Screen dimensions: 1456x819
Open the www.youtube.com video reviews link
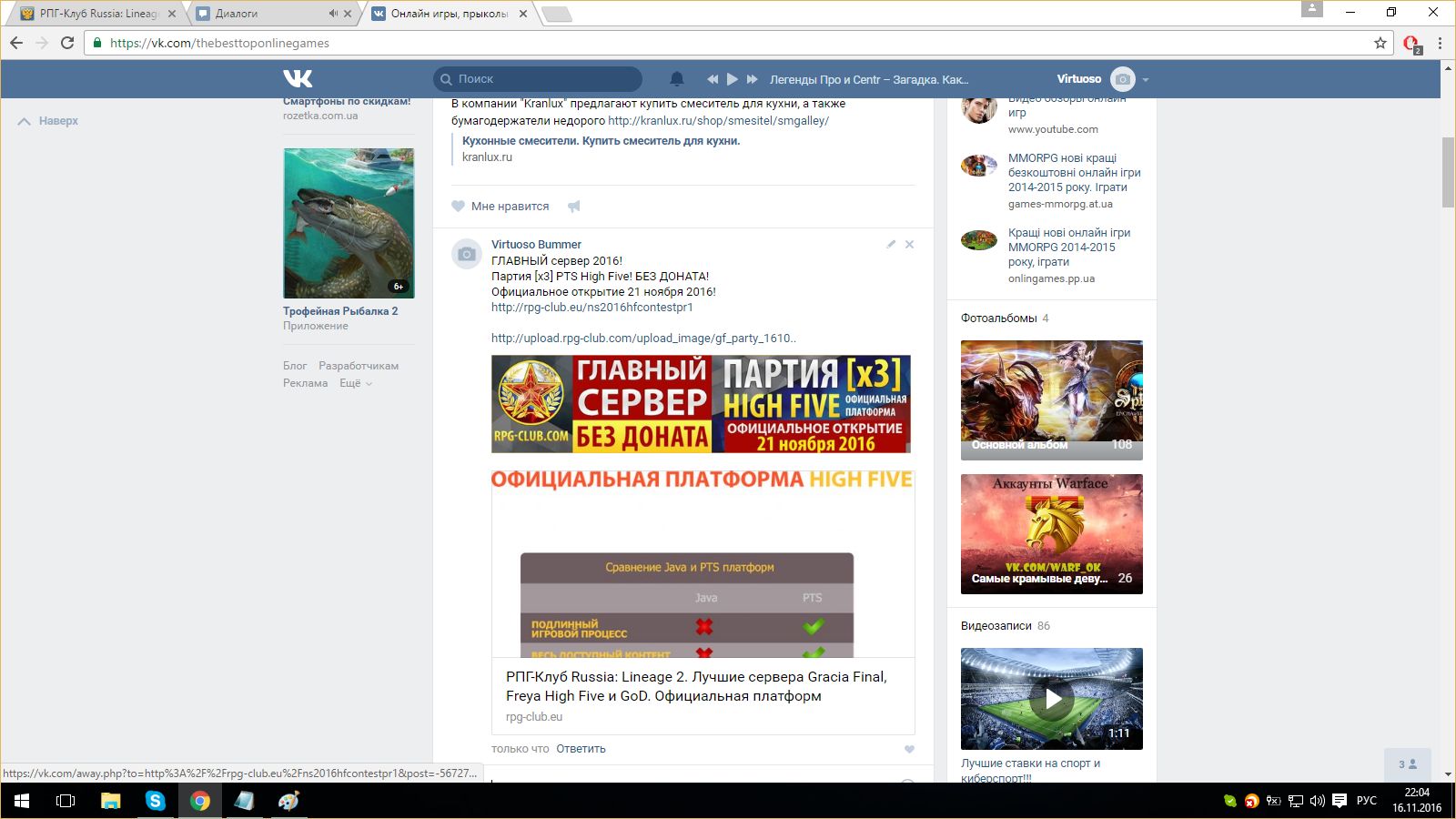tap(1053, 129)
